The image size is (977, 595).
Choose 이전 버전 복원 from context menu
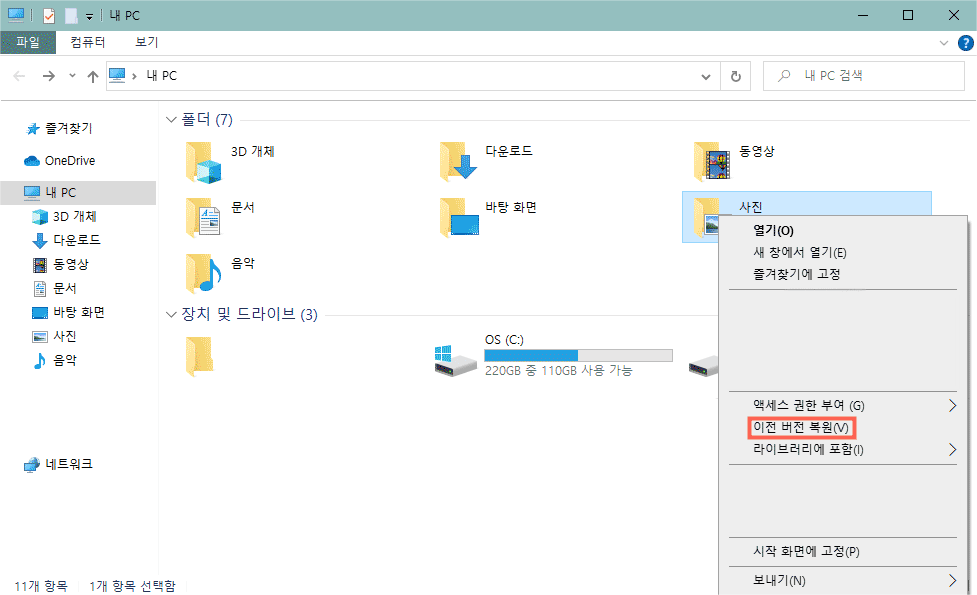coord(803,428)
